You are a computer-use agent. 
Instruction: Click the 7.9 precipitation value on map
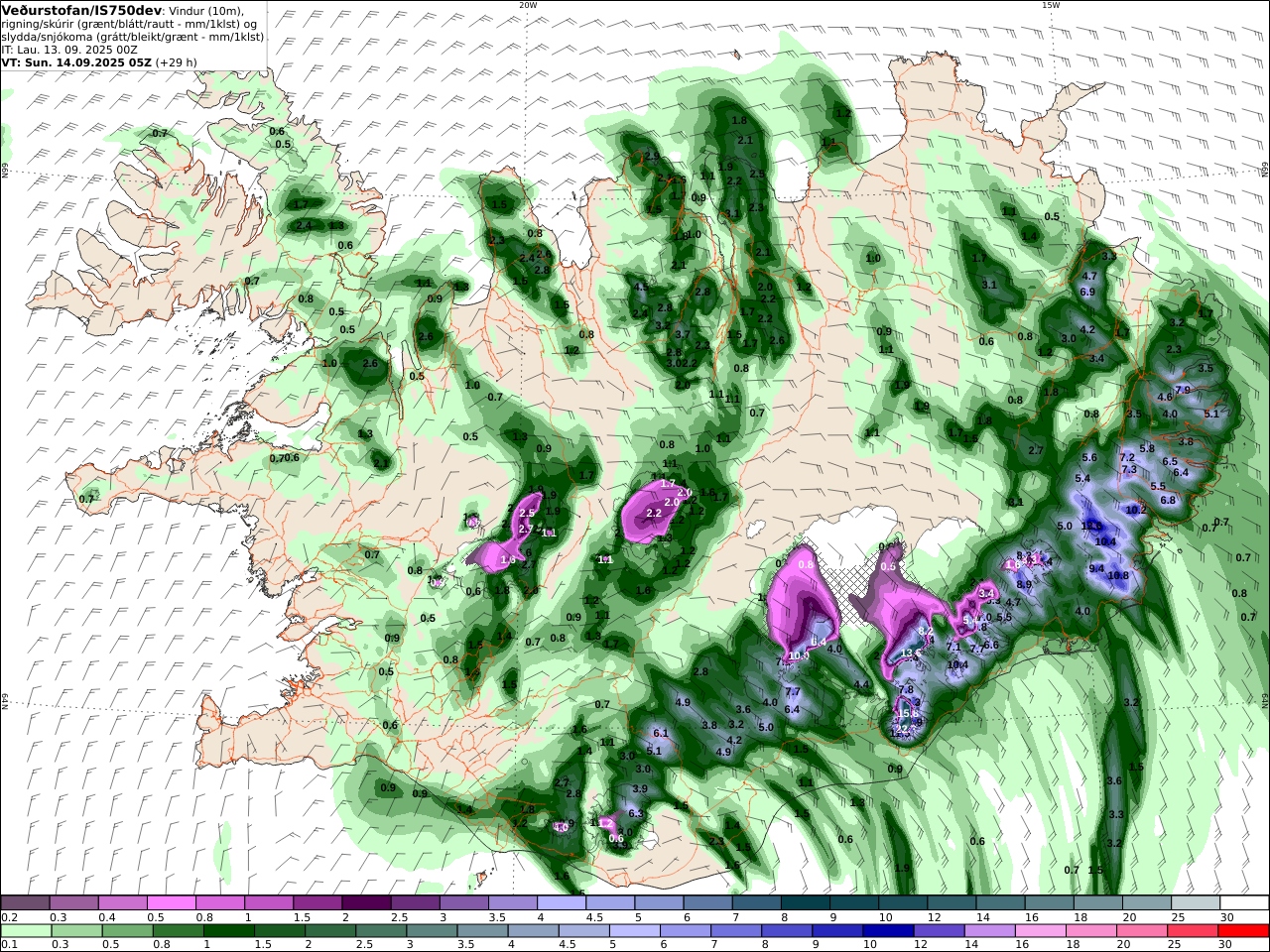pyautogui.click(x=1182, y=390)
